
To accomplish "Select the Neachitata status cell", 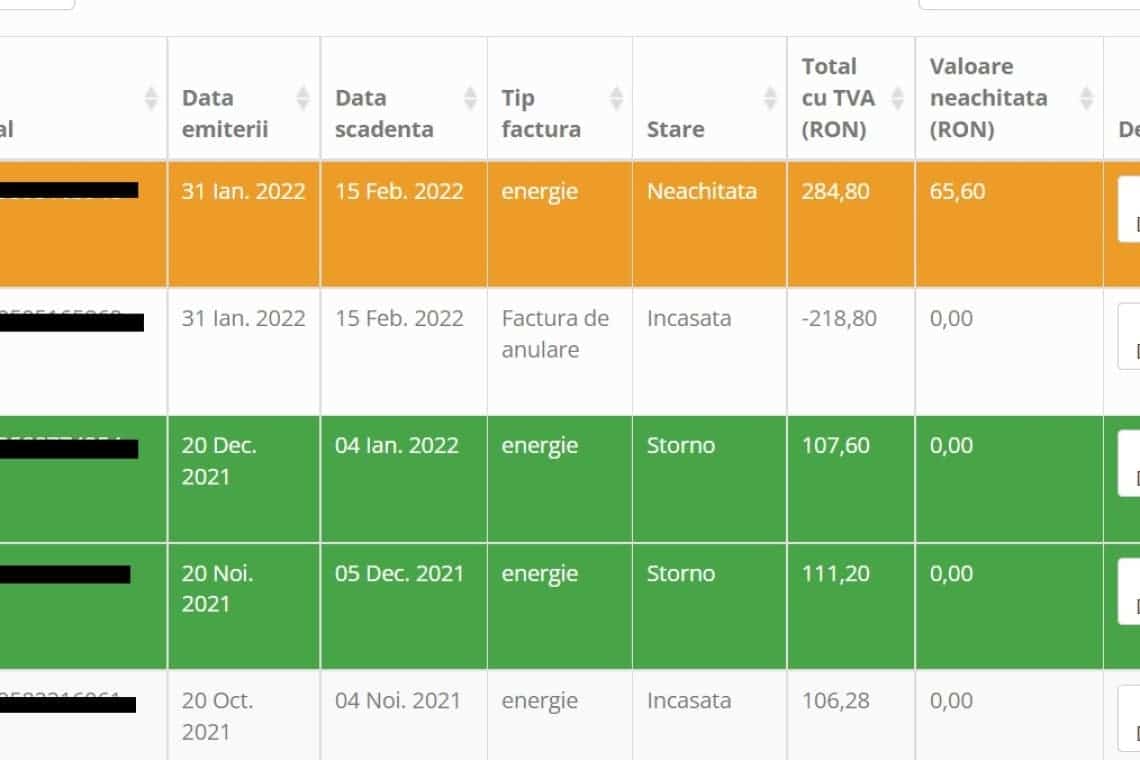I will pos(701,191).
